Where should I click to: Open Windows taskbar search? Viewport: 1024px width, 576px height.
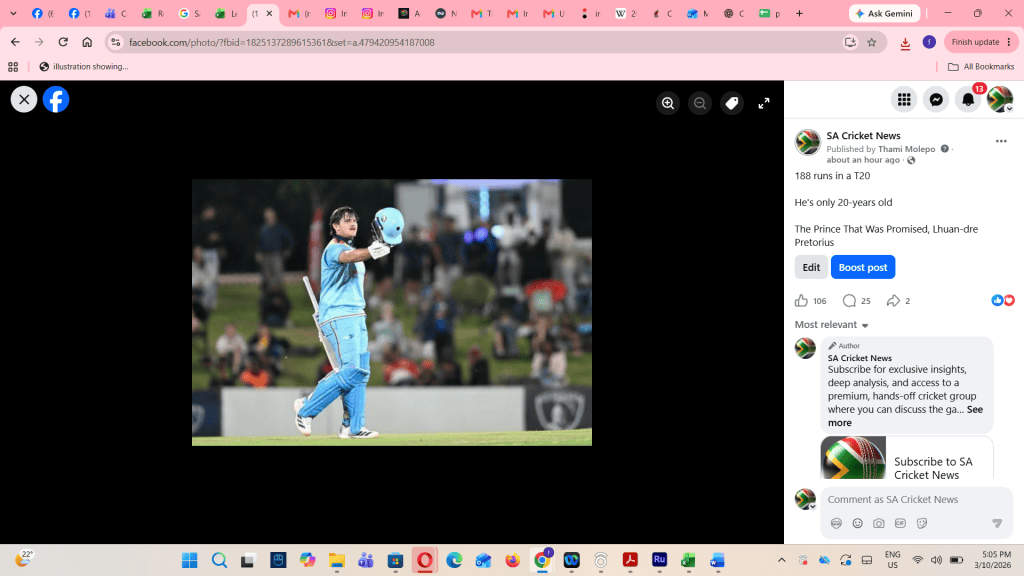pyautogui.click(x=219, y=560)
